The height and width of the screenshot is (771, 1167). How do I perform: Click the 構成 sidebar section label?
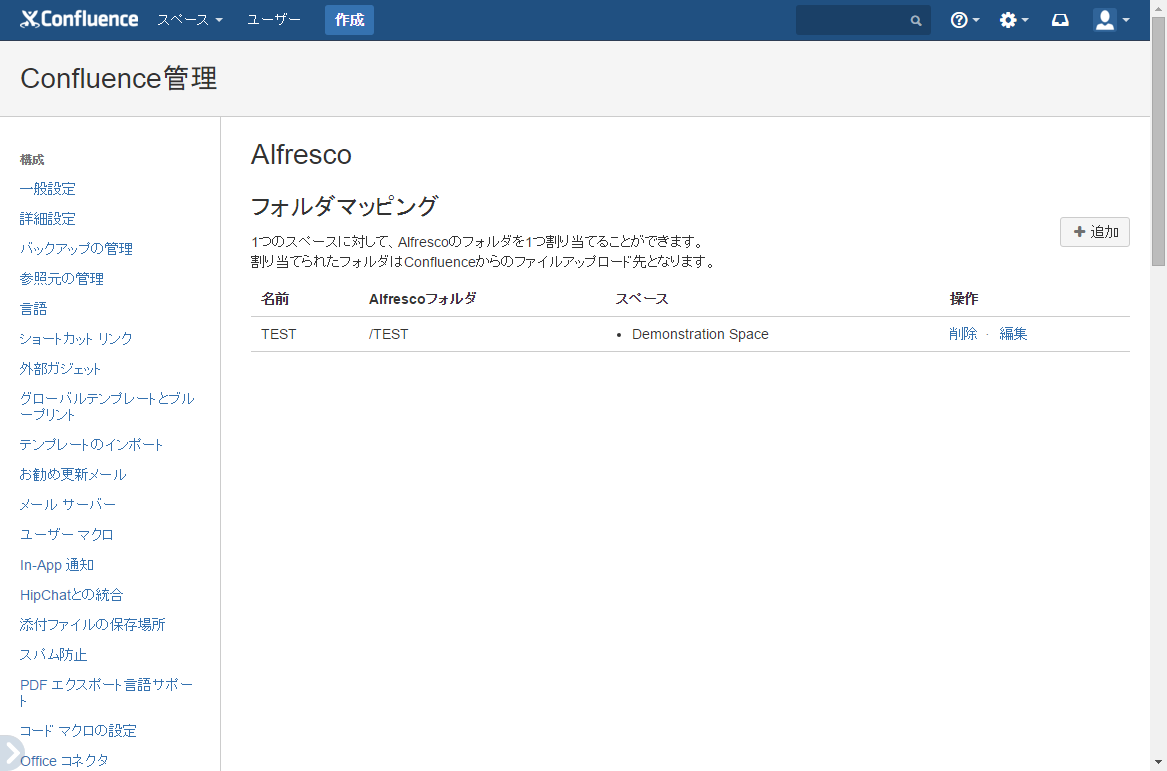32,159
